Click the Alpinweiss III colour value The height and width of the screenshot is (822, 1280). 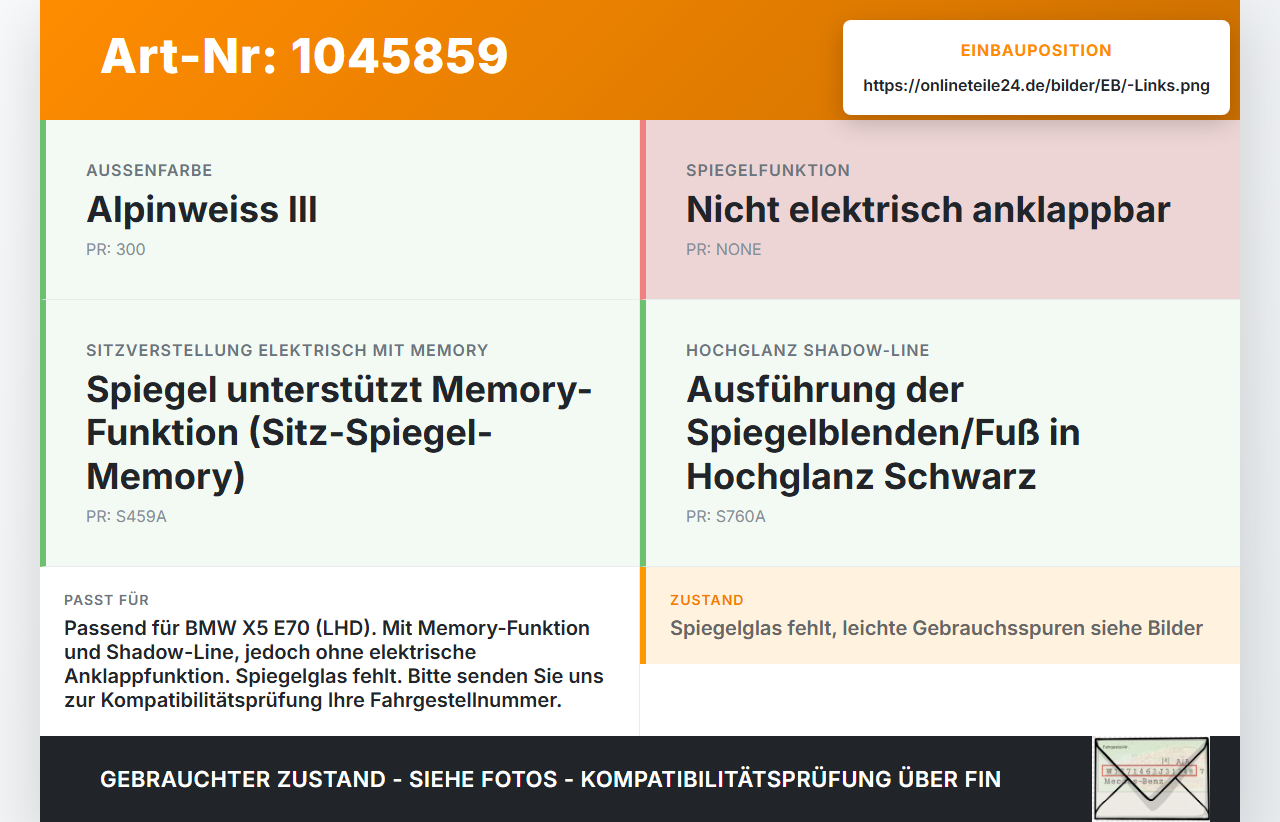pyautogui.click(x=202, y=210)
